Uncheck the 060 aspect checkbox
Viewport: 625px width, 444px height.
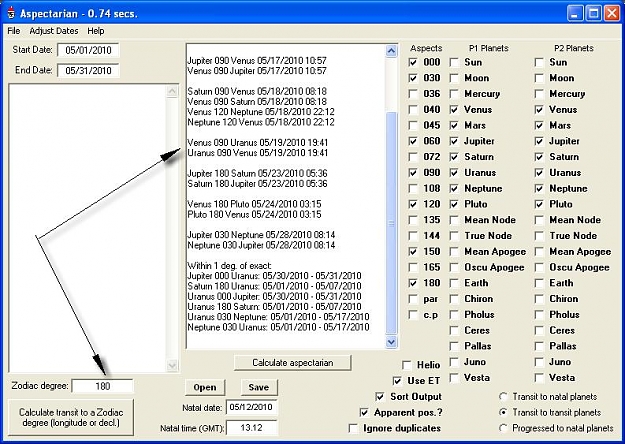pos(413,141)
